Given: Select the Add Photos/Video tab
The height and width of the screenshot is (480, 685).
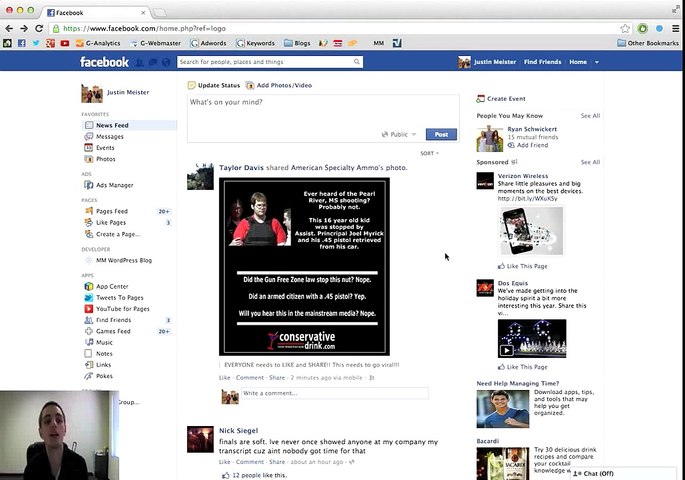Looking at the screenshot, I should (x=284, y=86).
